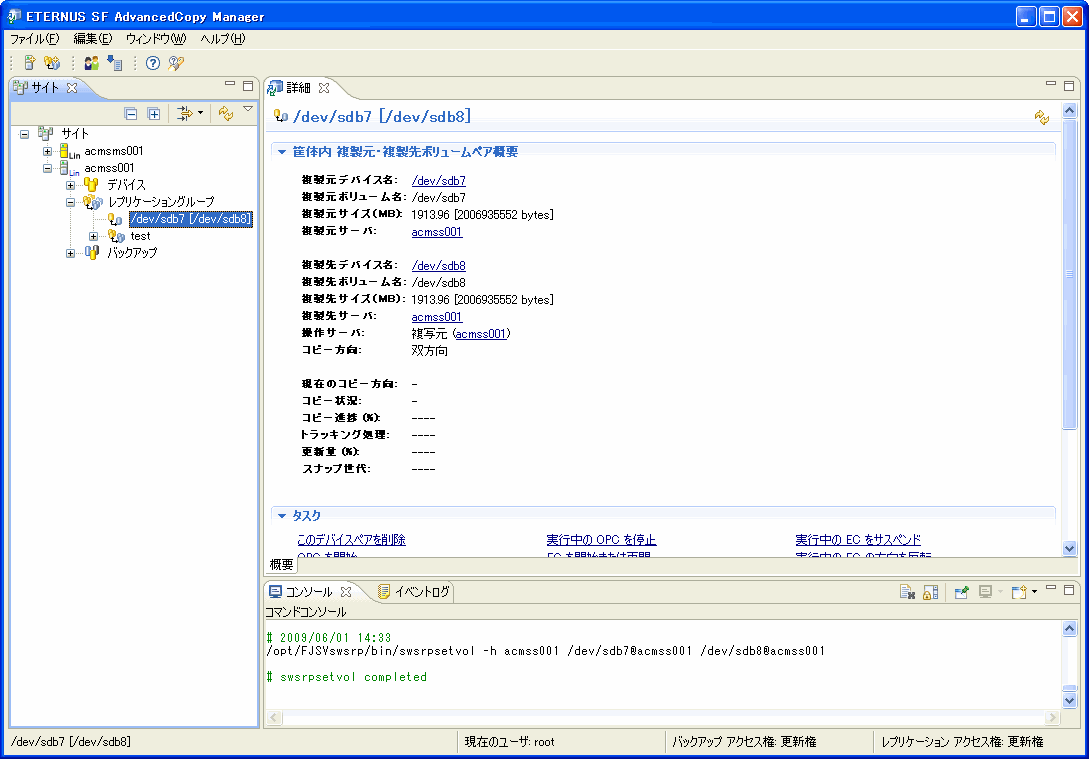
Task: Open the 編集(E) menu
Action: [92, 39]
